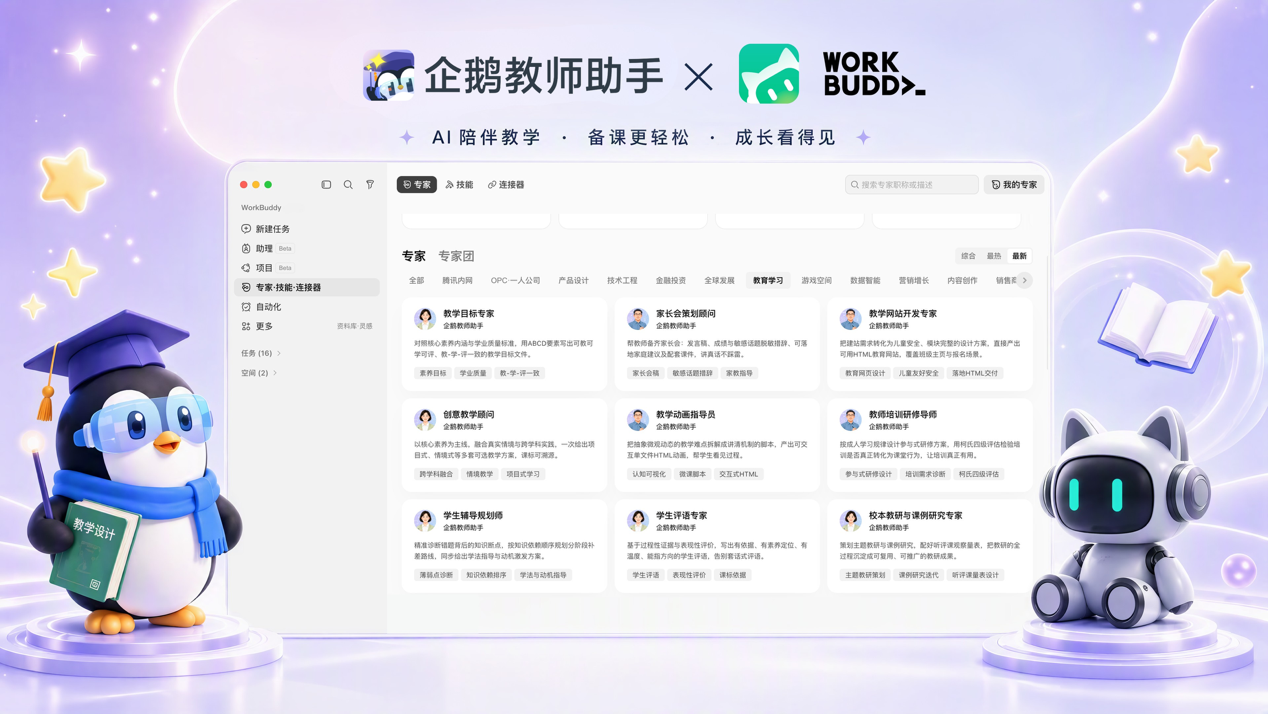Open the 教学动画指导员 card title

686,415
